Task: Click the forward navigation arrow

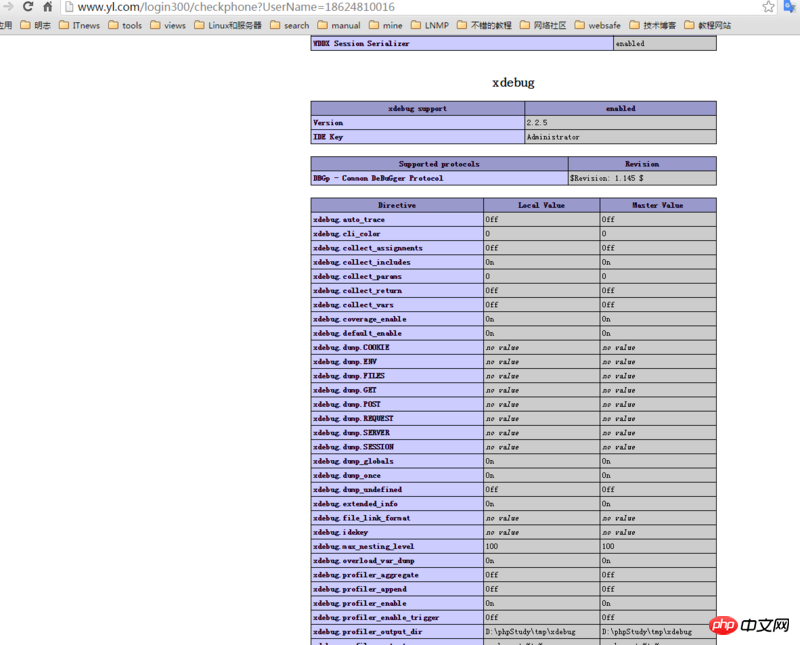Action: [8, 7]
